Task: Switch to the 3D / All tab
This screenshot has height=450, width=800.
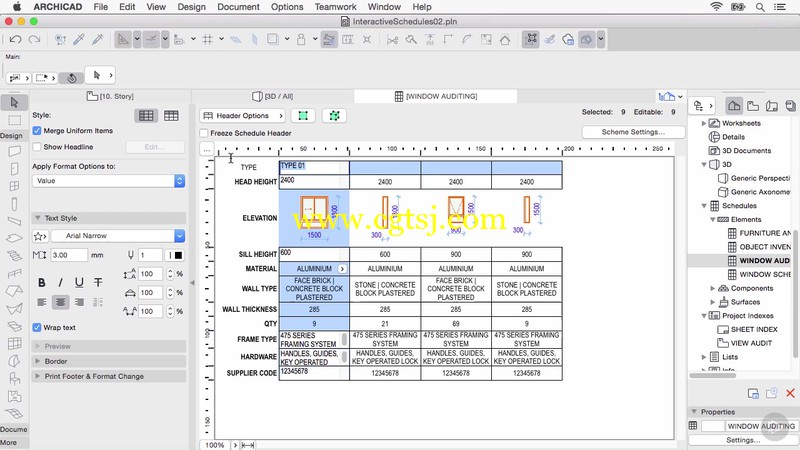Action: point(273,96)
